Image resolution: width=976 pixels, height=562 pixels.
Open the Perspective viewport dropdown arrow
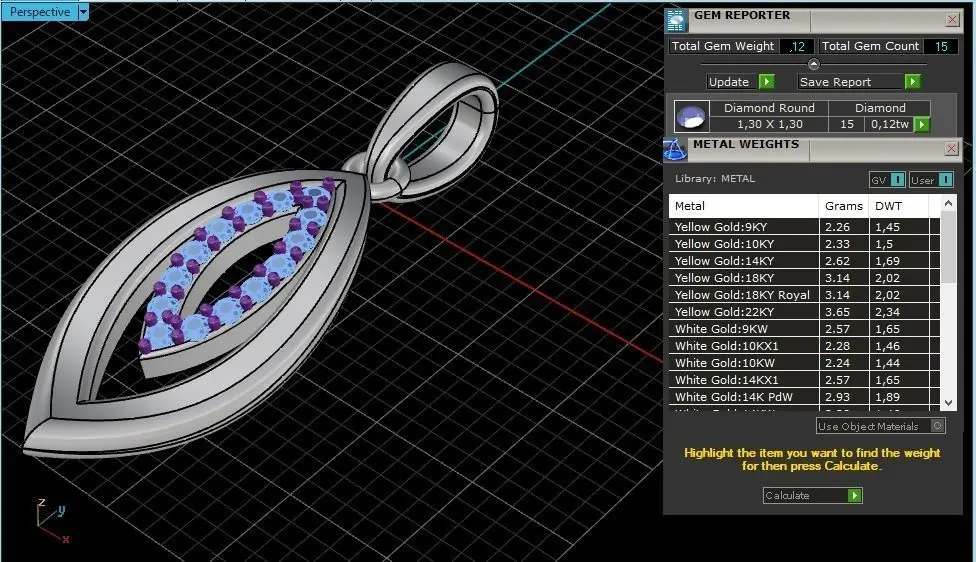point(83,12)
